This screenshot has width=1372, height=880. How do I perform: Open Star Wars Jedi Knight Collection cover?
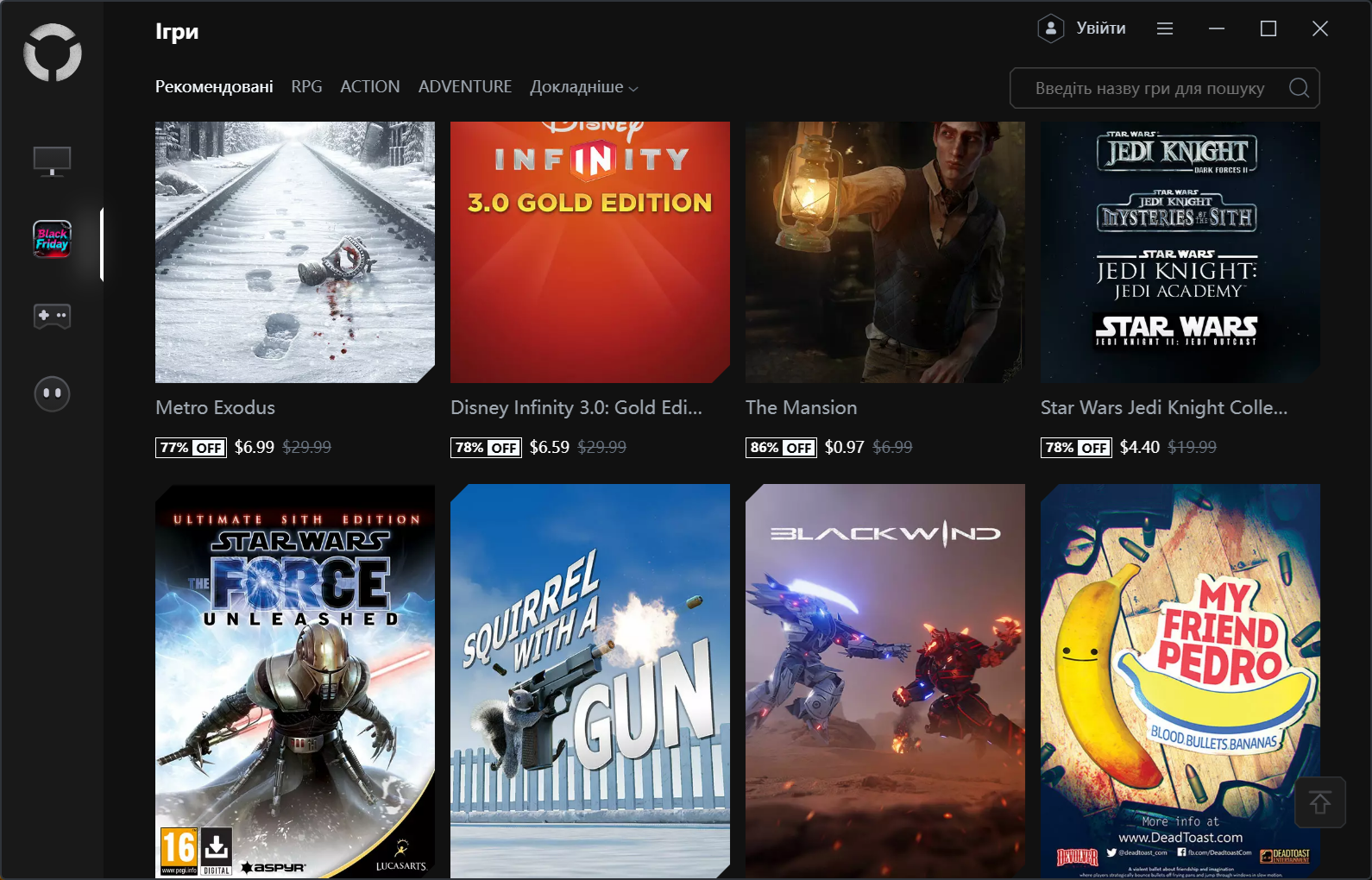click(x=1180, y=252)
